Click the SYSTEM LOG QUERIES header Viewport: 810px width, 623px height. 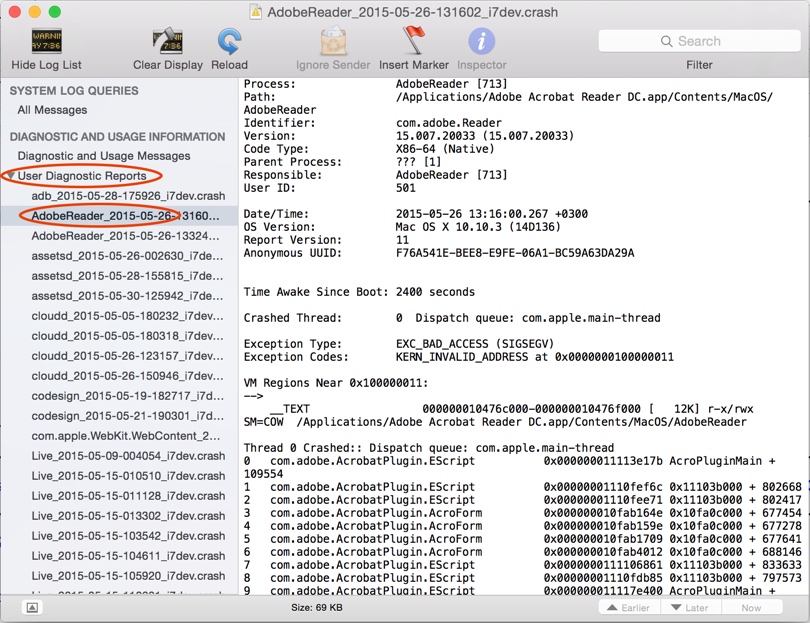point(74,91)
